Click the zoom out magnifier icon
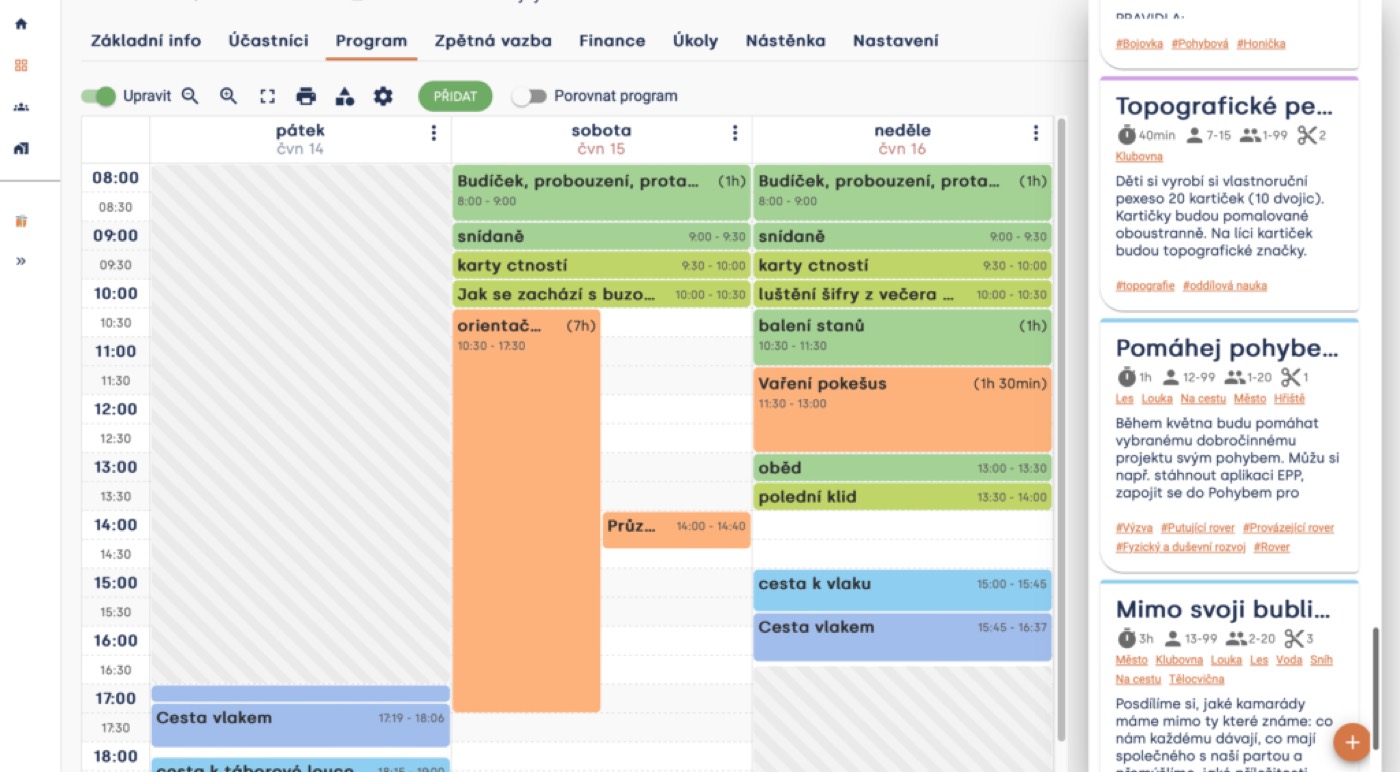The image size is (1400, 772). coord(190,96)
